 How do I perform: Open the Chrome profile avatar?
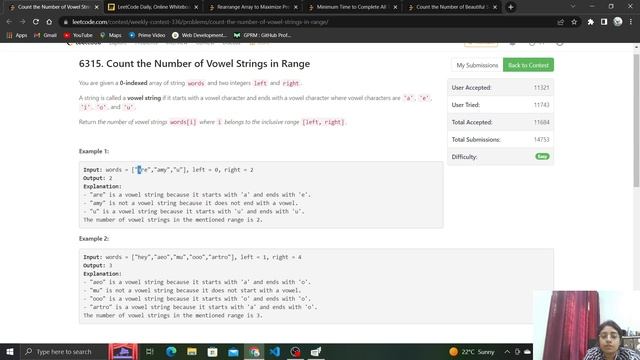point(618,22)
